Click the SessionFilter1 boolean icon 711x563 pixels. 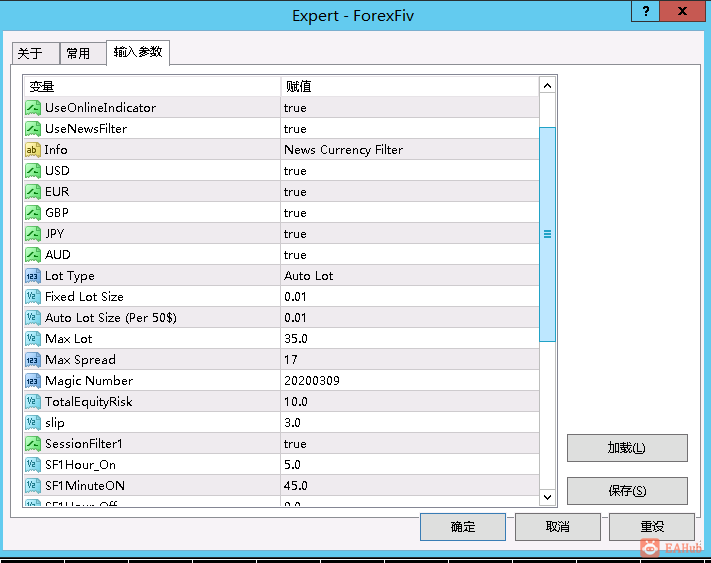click(x=33, y=444)
